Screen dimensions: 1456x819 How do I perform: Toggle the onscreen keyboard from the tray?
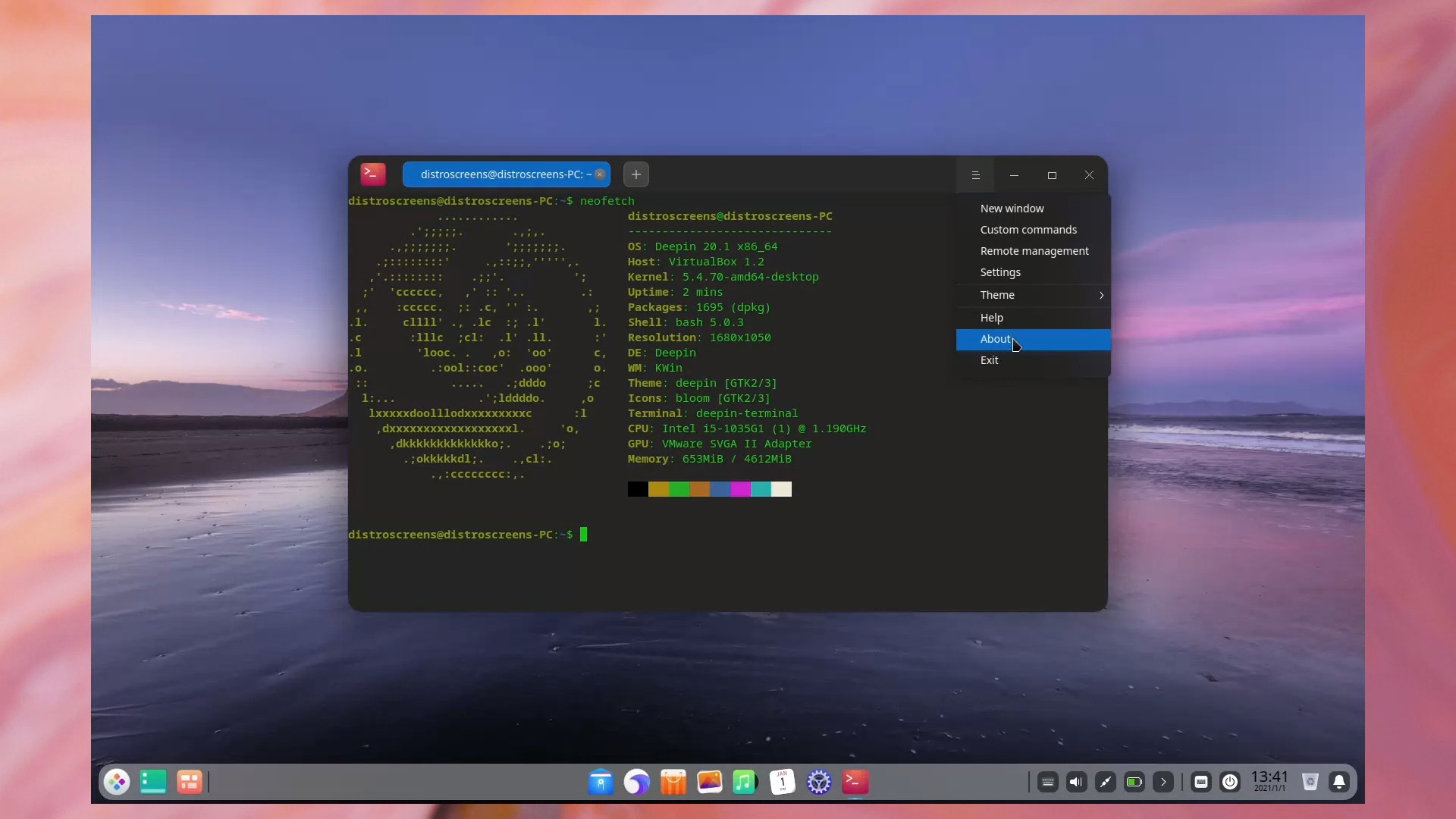click(1047, 782)
